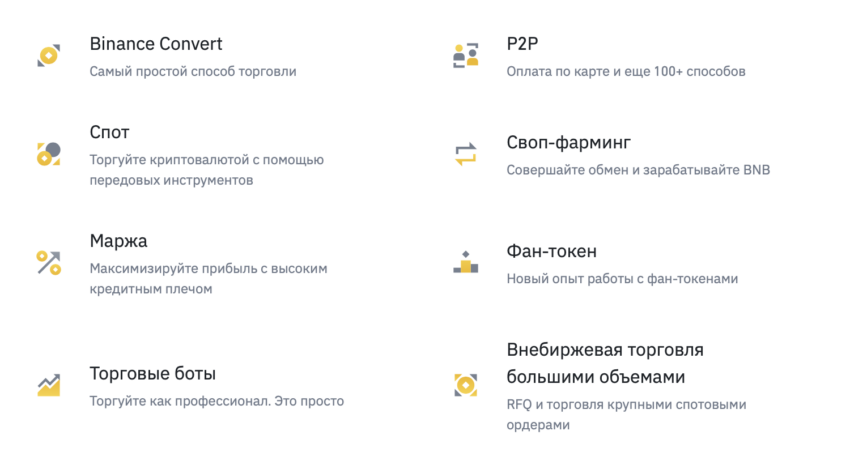Click the Маржа percent arrow icon

point(48,263)
